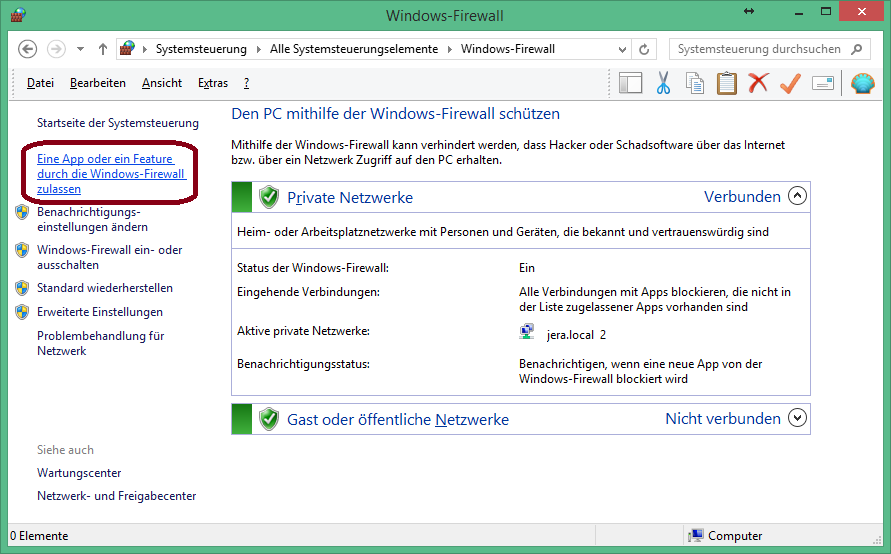Screen dimensions: 891x554
Task: Click the clipboard Paste icon
Action: coord(726,83)
